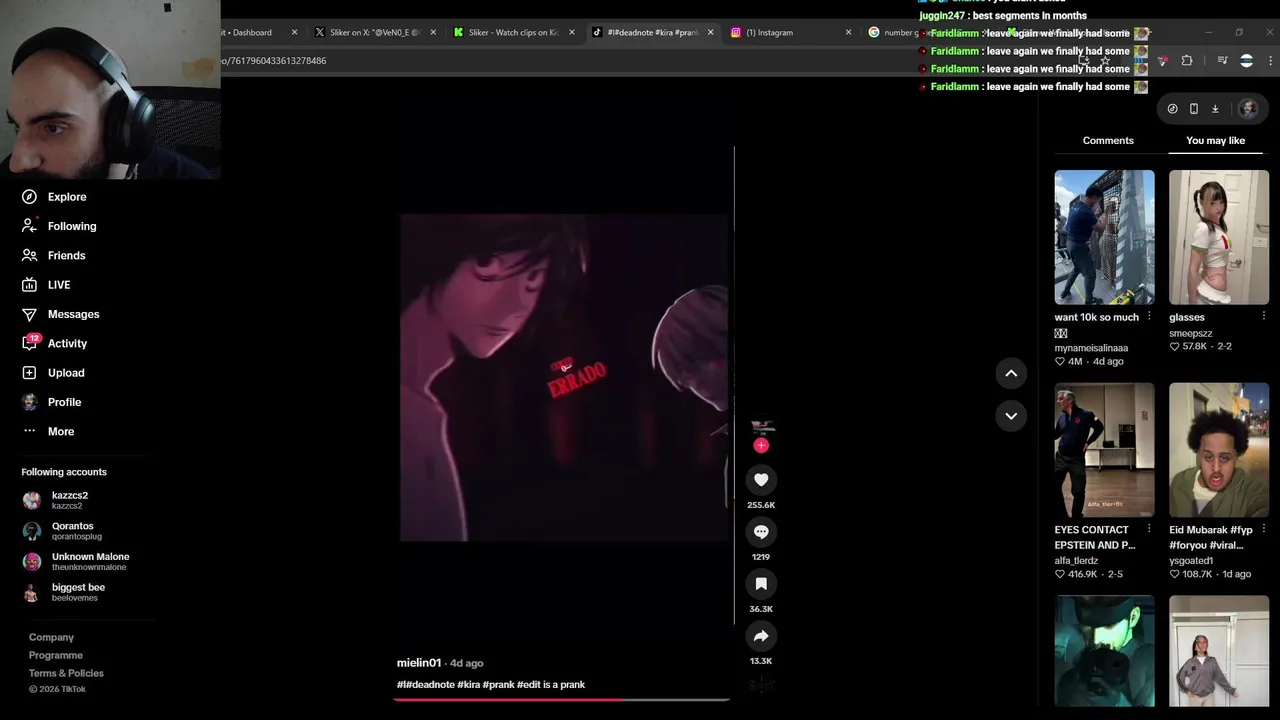Click the #deadnote hashtag in caption
Image resolution: width=1280 pixels, height=720 pixels.
tap(428, 685)
